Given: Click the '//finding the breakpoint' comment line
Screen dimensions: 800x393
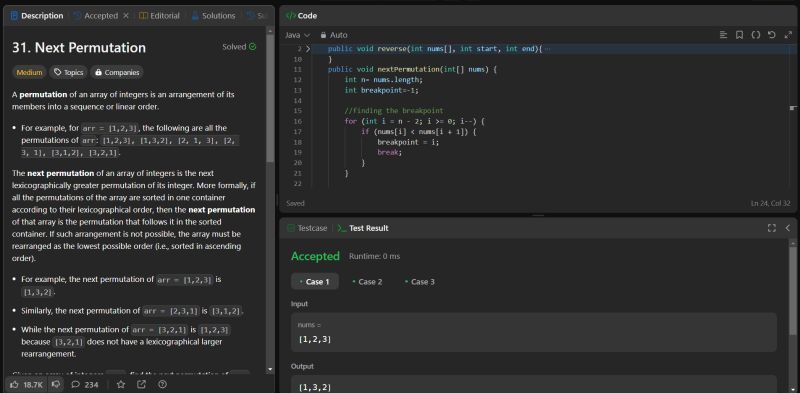Looking at the screenshot, I should point(394,111).
